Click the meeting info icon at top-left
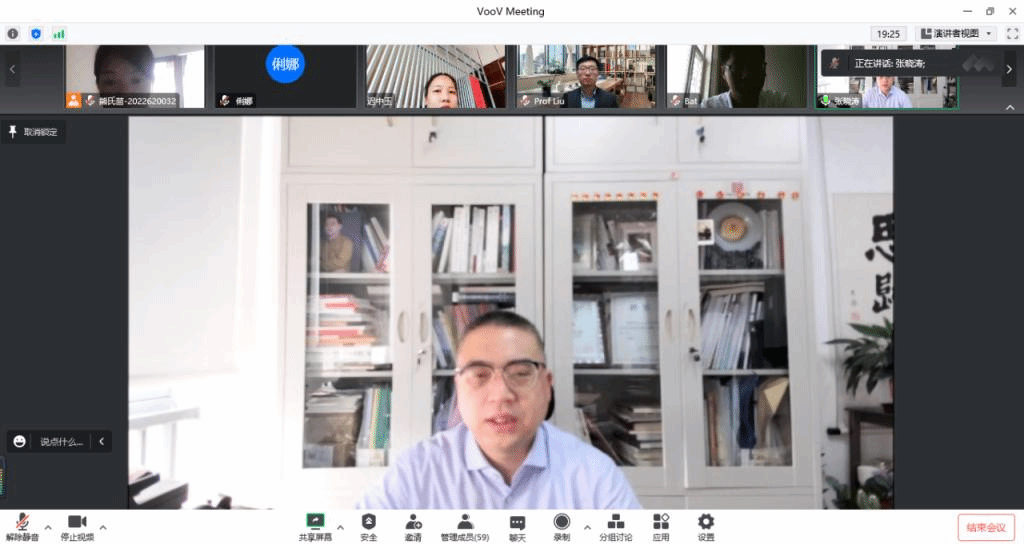This screenshot has width=1024, height=544. [x=13, y=33]
